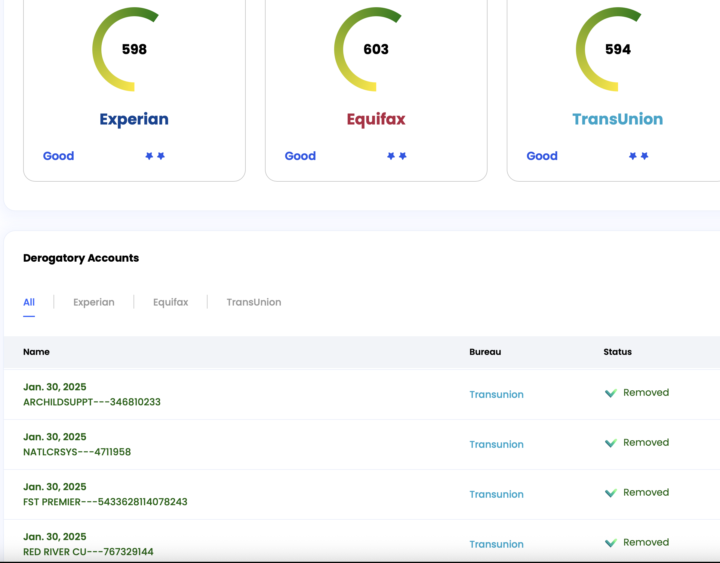Click Transunion link in FST PREMIER row
The image size is (720, 563).
pyautogui.click(x=496, y=495)
